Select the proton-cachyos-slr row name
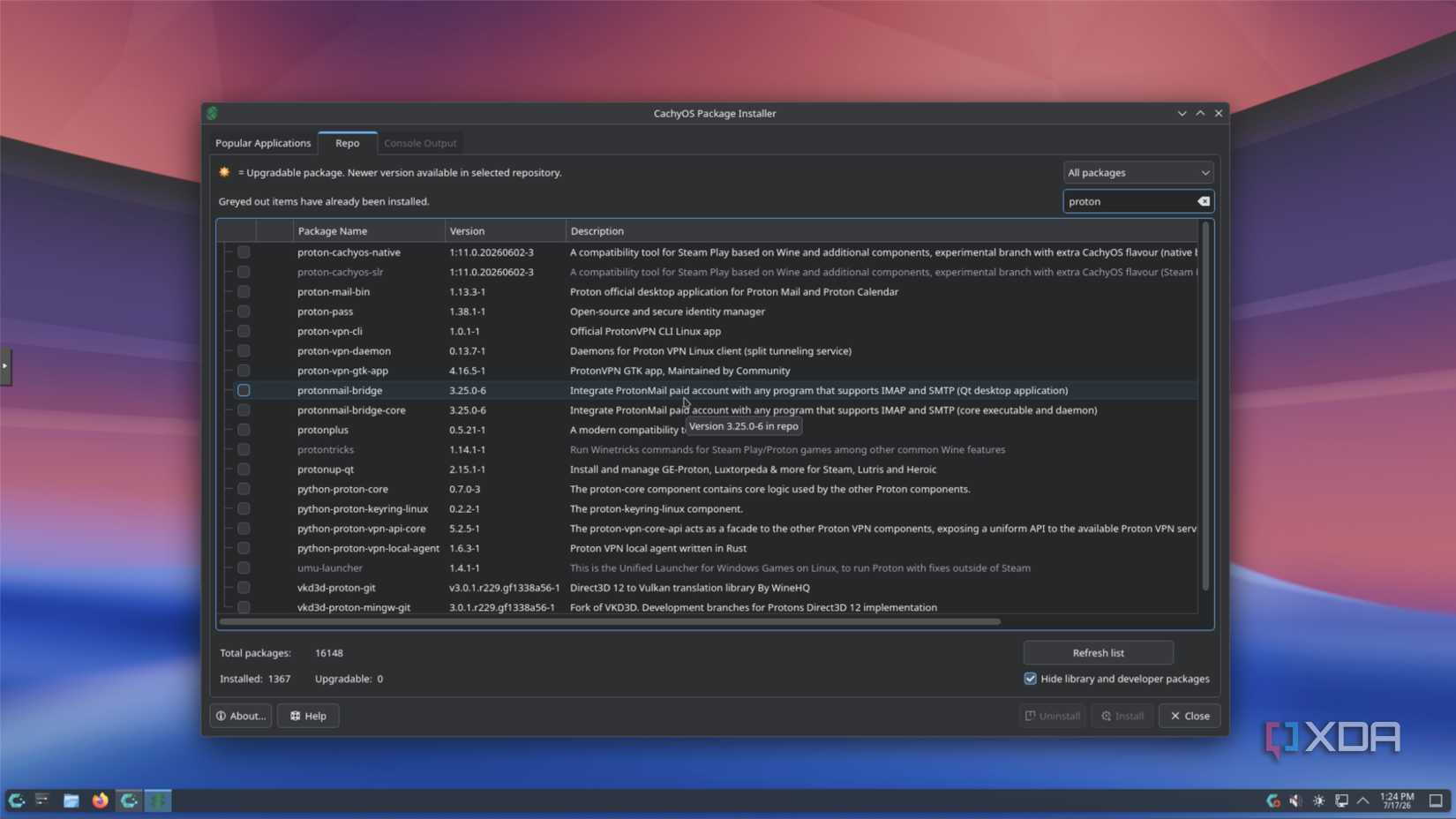This screenshot has width=1456, height=819. [x=341, y=272]
